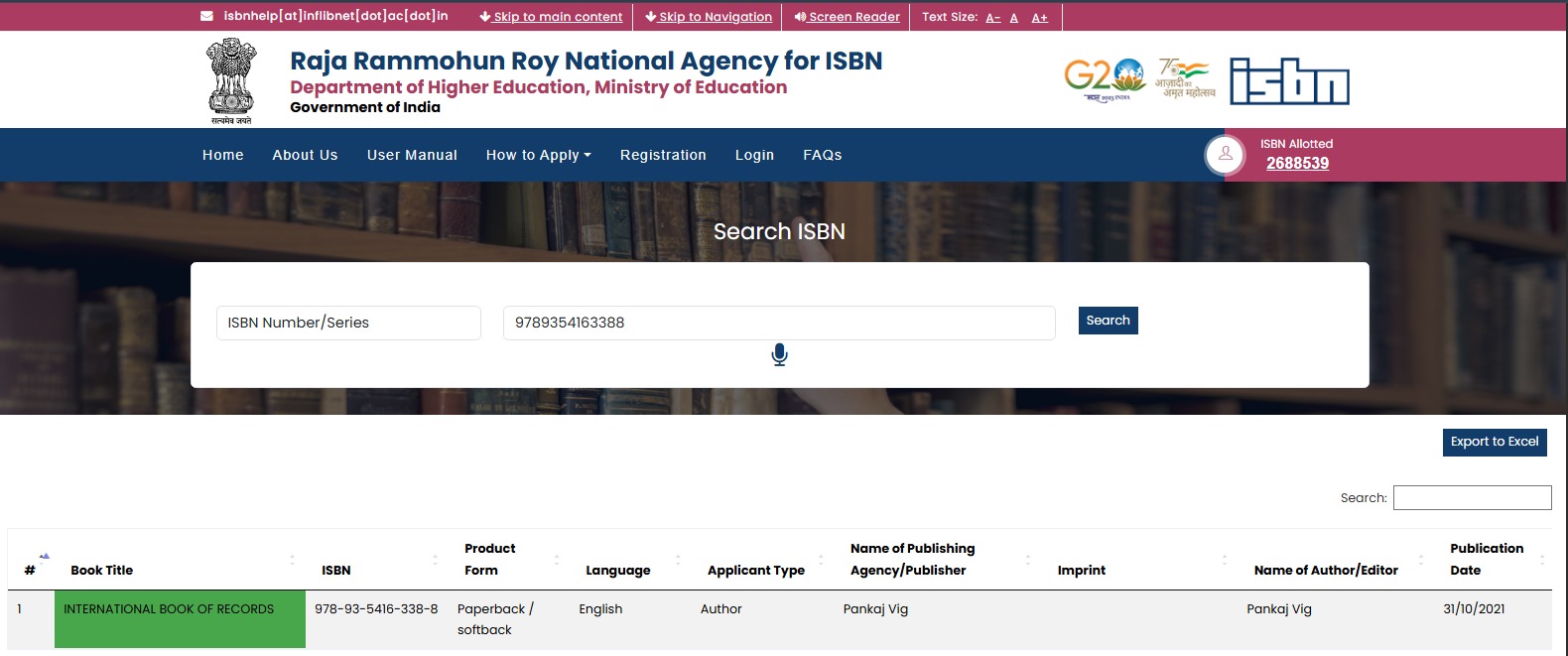The width and height of the screenshot is (1568, 656).
Task: Go to the Registration page
Action: [663, 155]
